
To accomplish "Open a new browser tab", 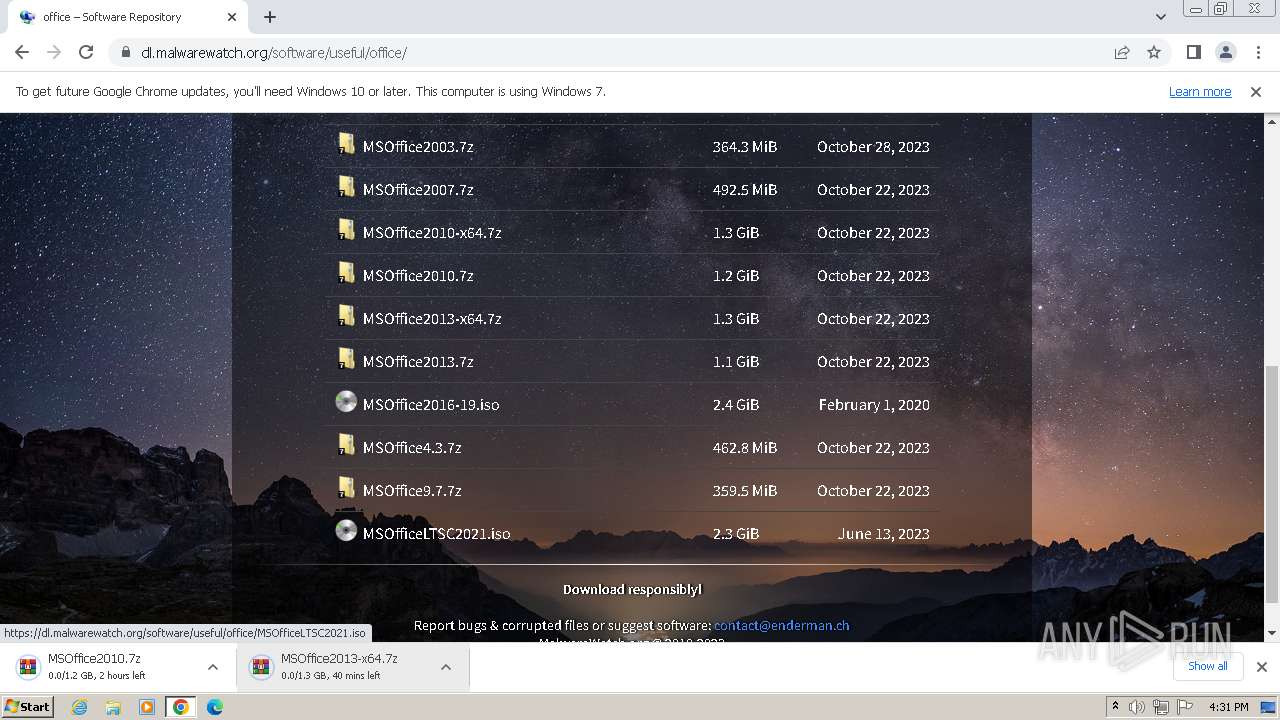I will pyautogui.click(x=270, y=17).
